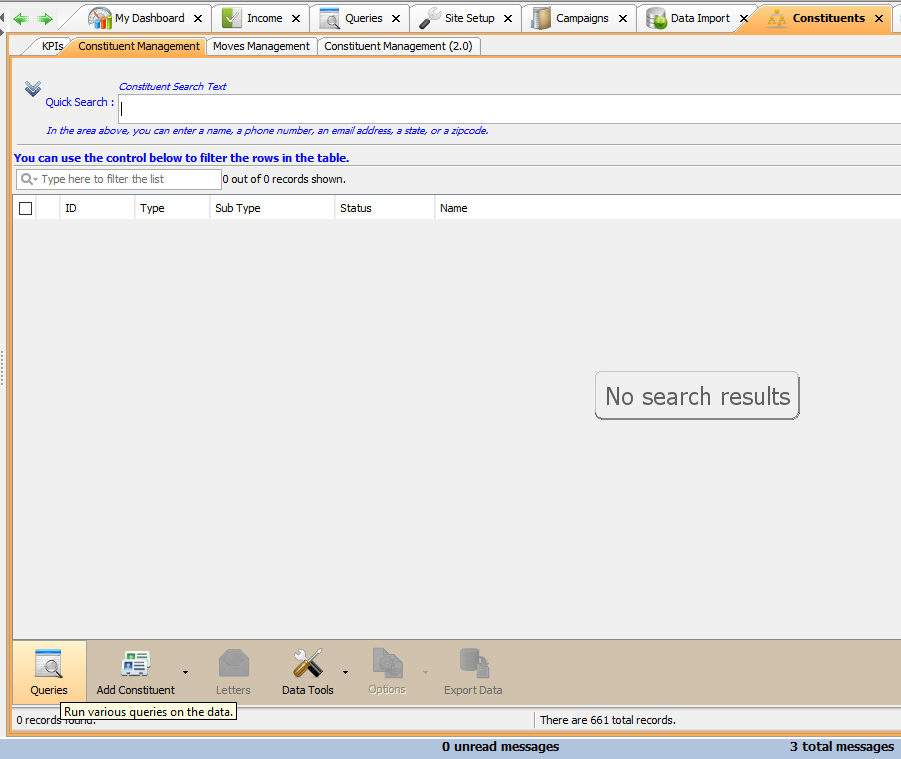Click the Constituents people icon
This screenshot has width=901, height=759.
coord(777,19)
